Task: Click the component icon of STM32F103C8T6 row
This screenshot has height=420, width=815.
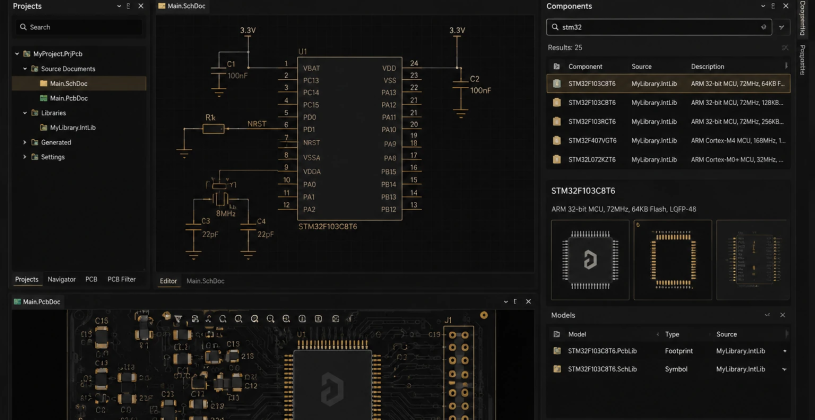Action: tap(557, 83)
